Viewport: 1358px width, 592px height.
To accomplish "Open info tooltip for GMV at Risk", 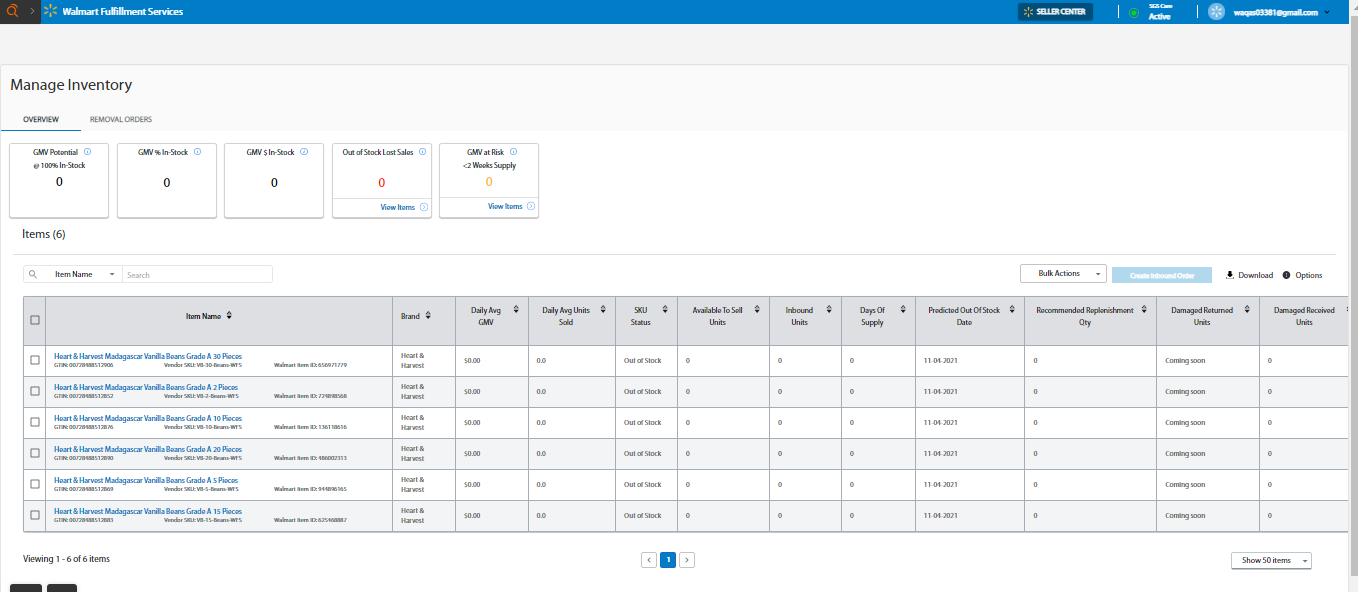I will [514, 152].
